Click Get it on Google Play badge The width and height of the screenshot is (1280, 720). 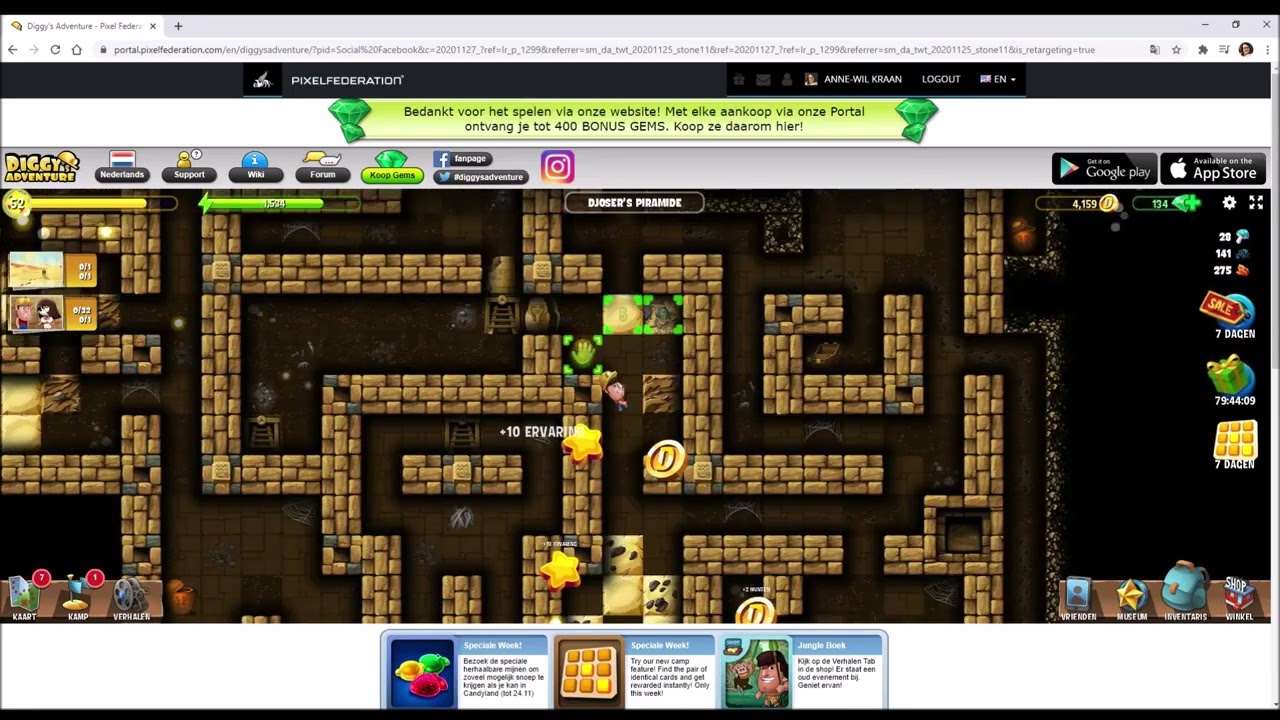point(1104,168)
